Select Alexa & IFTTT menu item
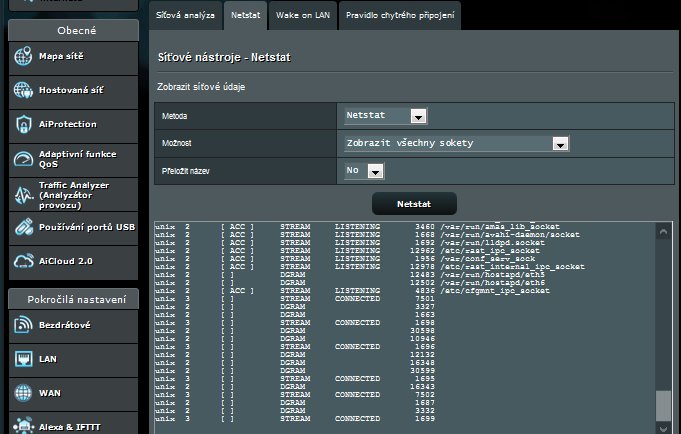Image resolution: width=681 pixels, height=434 pixels. [70, 426]
